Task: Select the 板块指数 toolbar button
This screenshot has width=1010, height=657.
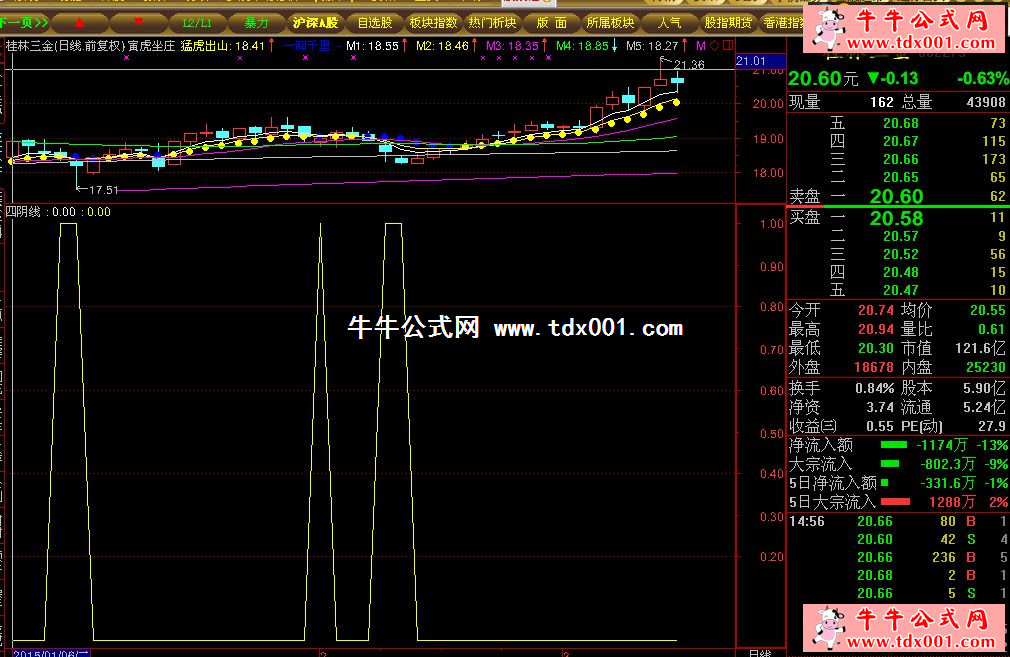Action: pos(433,22)
